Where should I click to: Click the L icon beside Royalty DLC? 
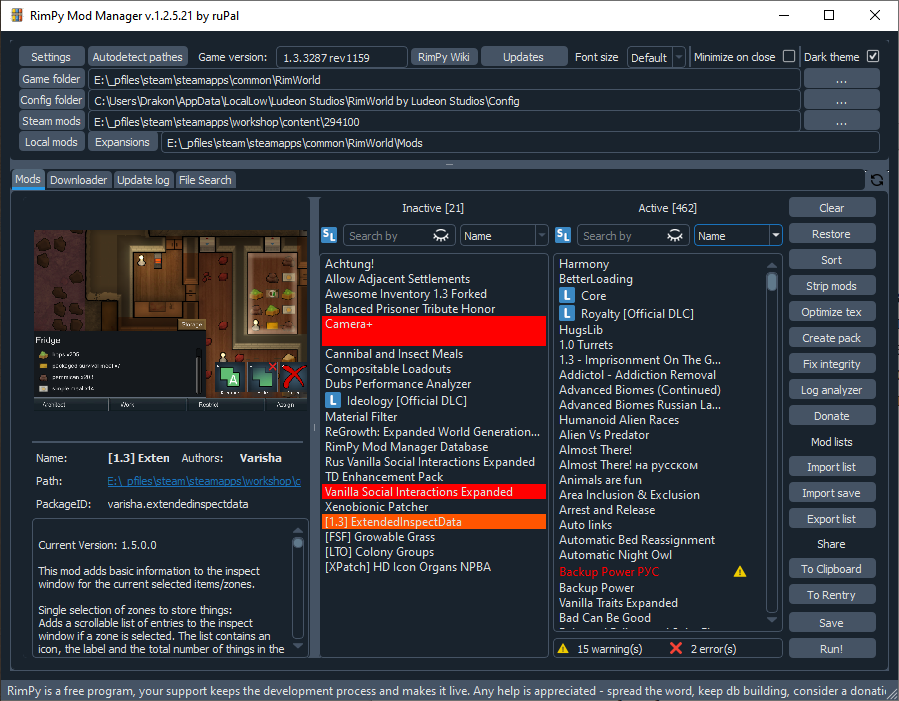coord(566,314)
